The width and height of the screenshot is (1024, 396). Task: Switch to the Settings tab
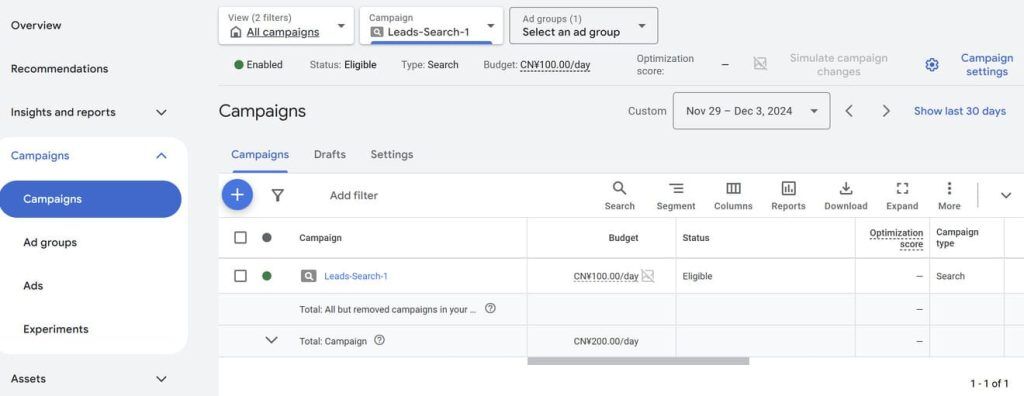(392, 154)
